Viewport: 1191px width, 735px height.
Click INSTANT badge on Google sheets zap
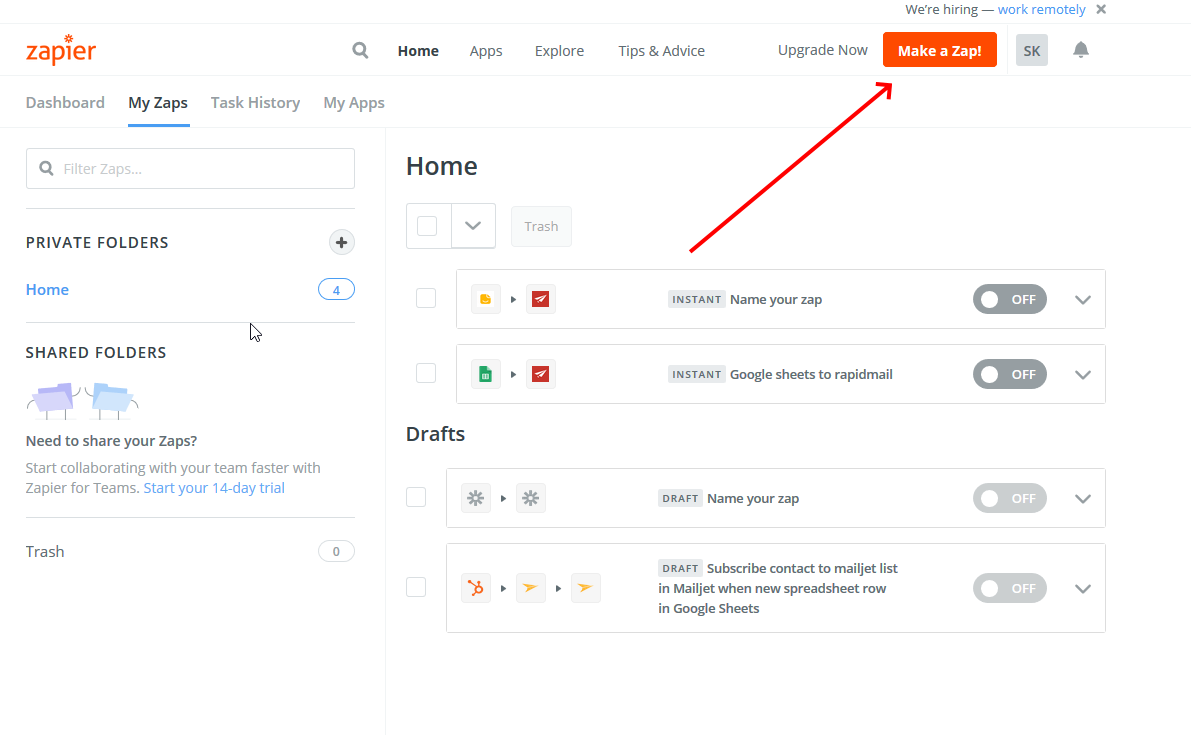697,374
